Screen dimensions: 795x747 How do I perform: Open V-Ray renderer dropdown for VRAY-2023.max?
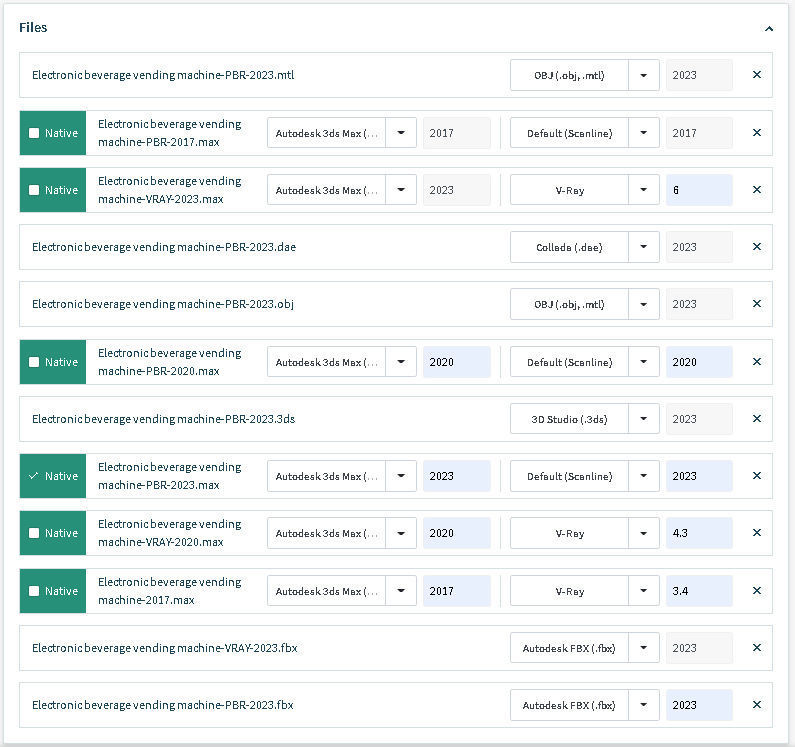pos(644,190)
